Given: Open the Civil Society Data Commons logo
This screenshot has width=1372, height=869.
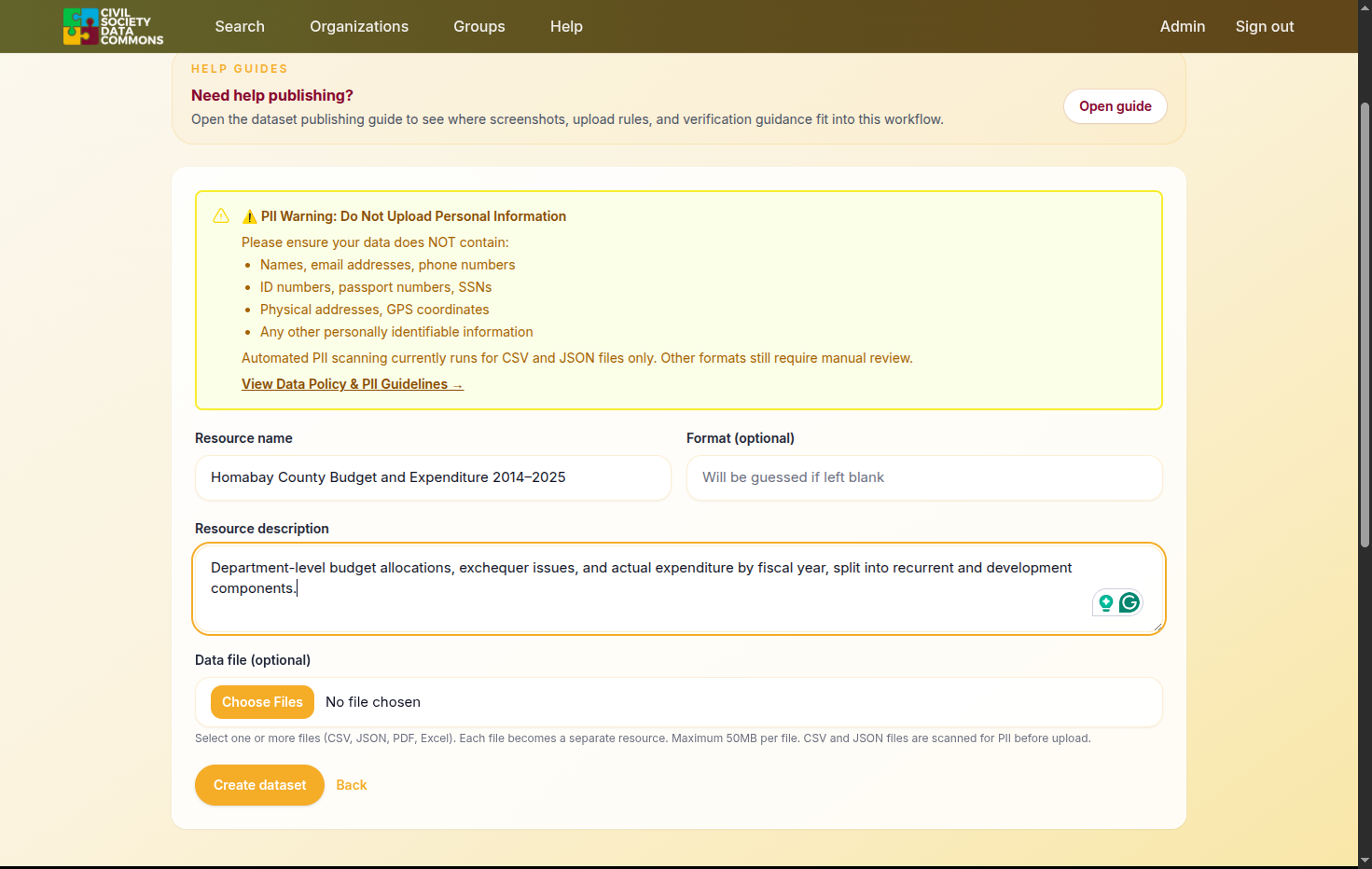Looking at the screenshot, I should click(113, 26).
